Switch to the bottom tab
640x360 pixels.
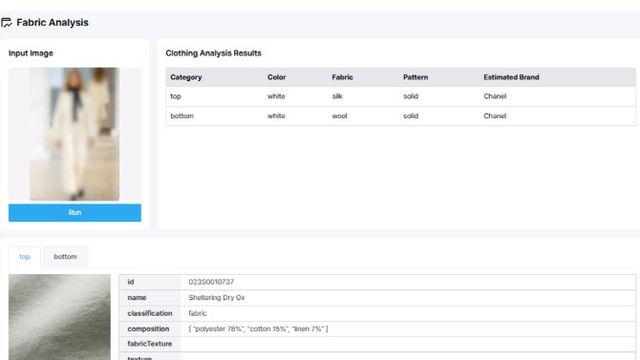[x=65, y=257]
